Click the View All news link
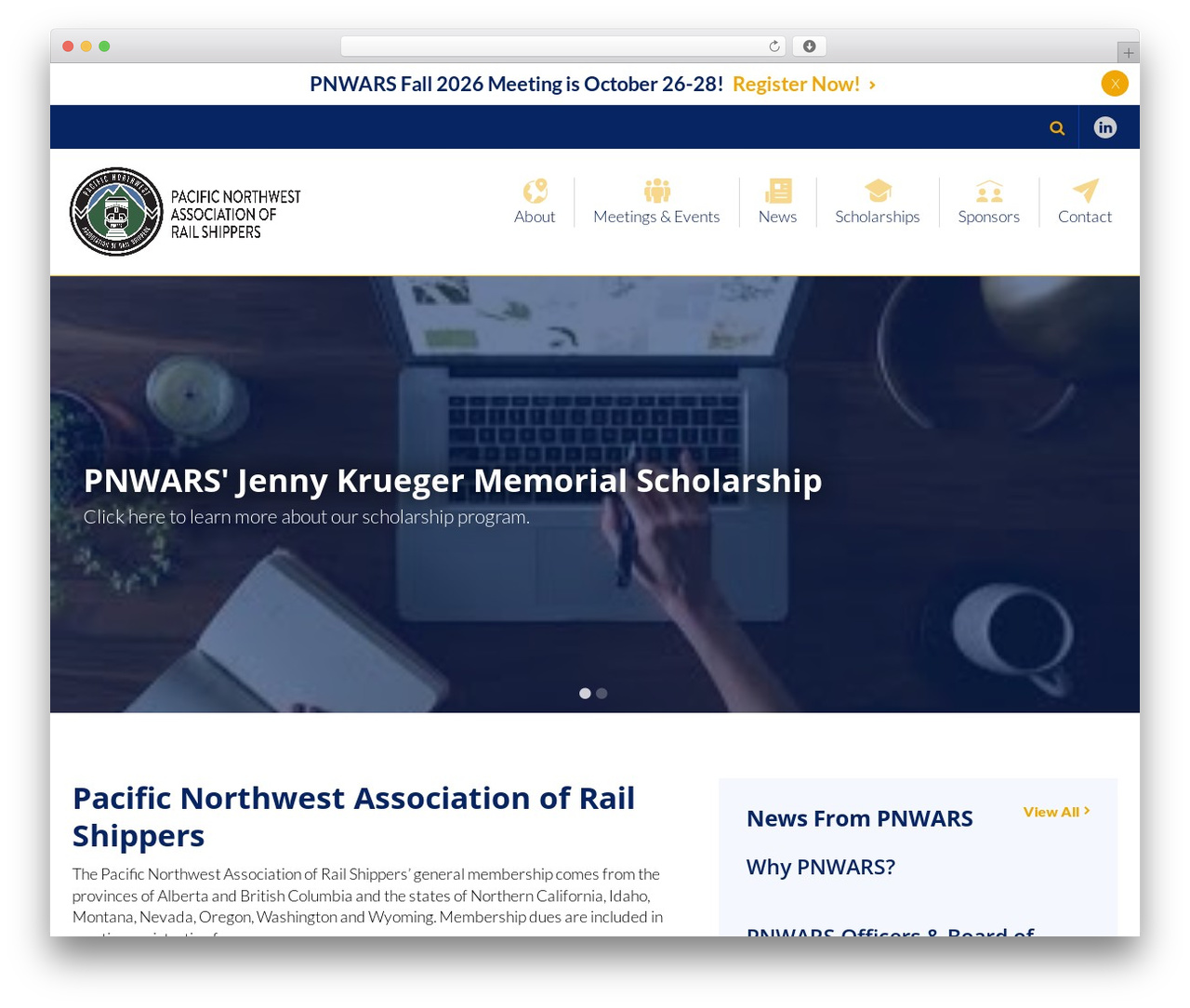The height and width of the screenshot is (1008, 1190). pyautogui.click(x=1056, y=812)
